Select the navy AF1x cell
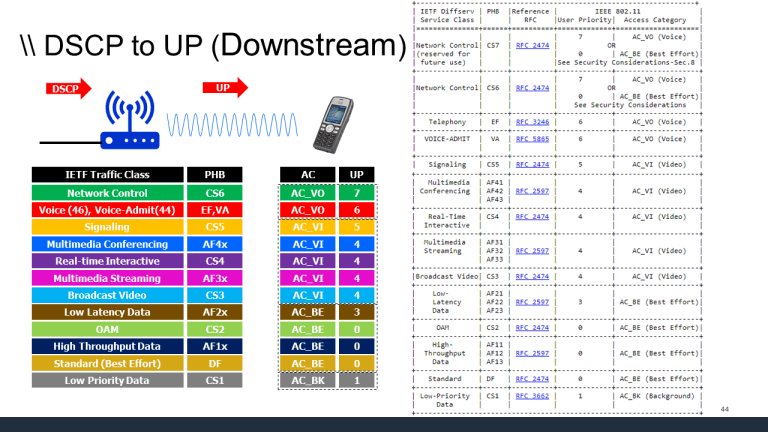Viewport: 768px width, 432px height. tap(215, 346)
